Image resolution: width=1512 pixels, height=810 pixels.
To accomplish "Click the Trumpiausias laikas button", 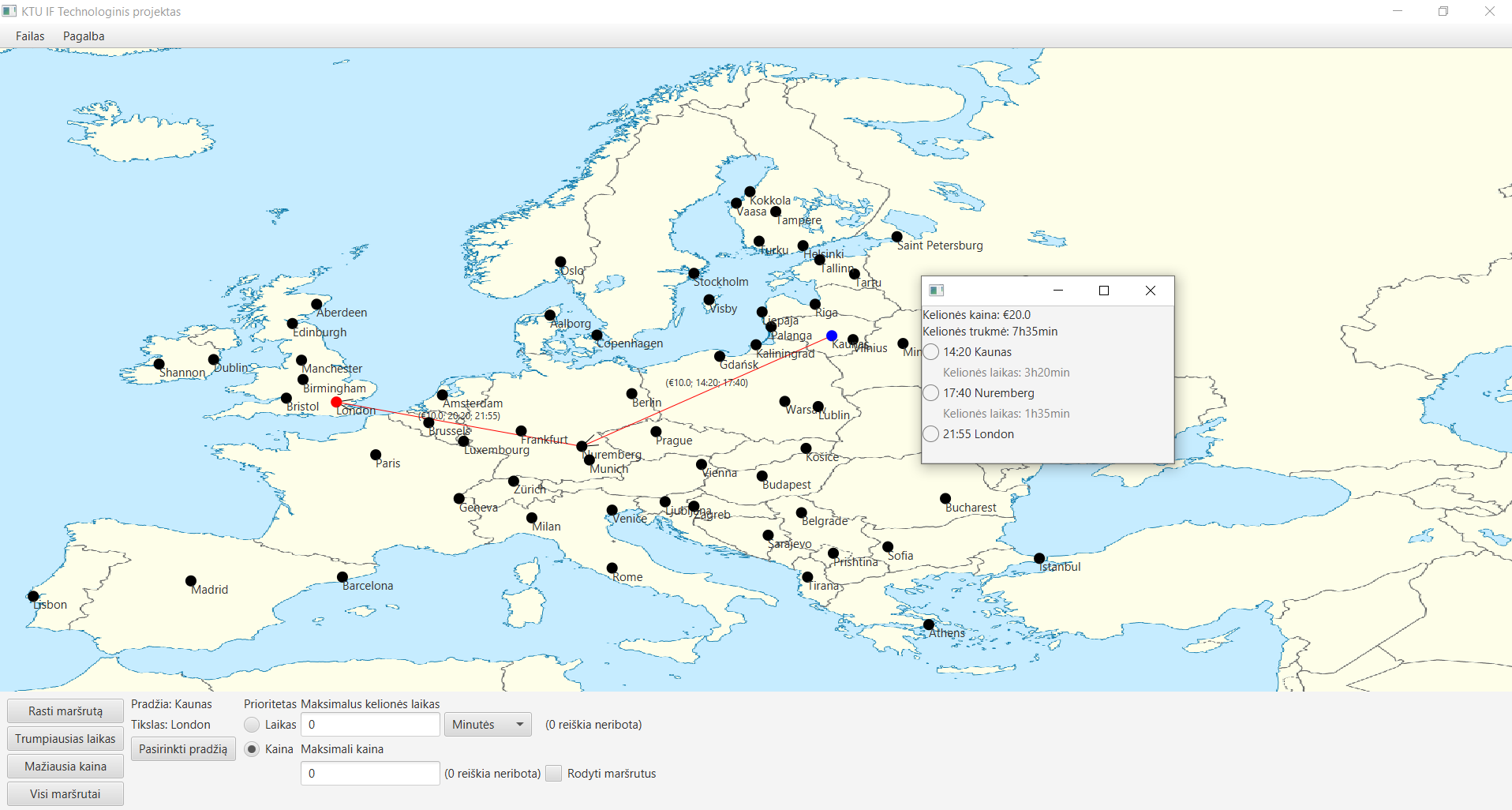I will click(x=65, y=739).
